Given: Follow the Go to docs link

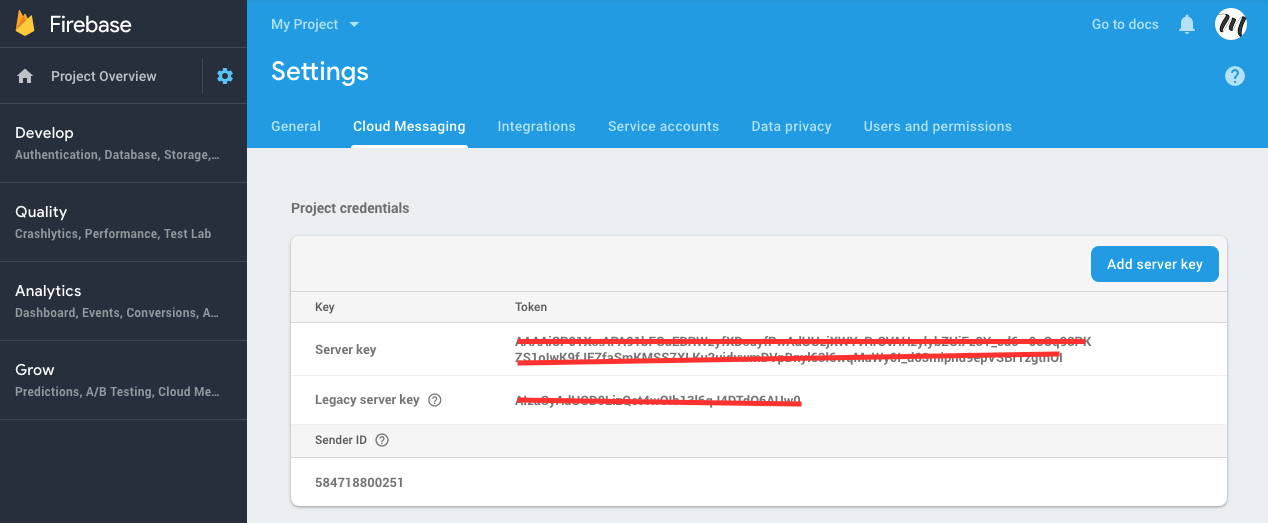Looking at the screenshot, I should (1125, 24).
